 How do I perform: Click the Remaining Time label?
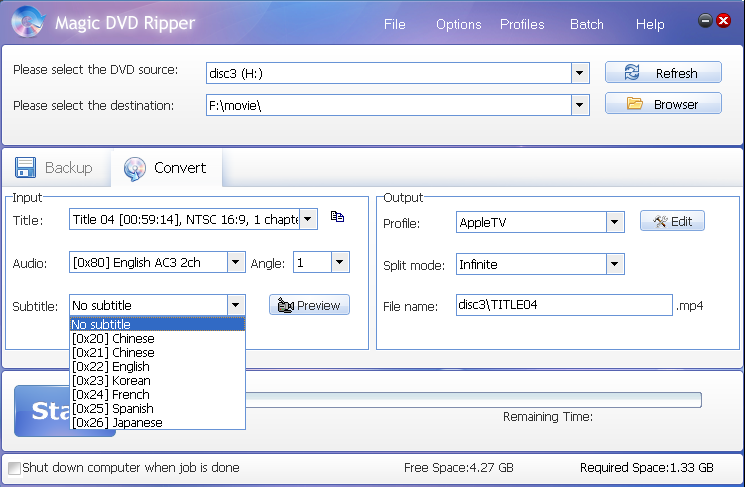[x=548, y=417]
